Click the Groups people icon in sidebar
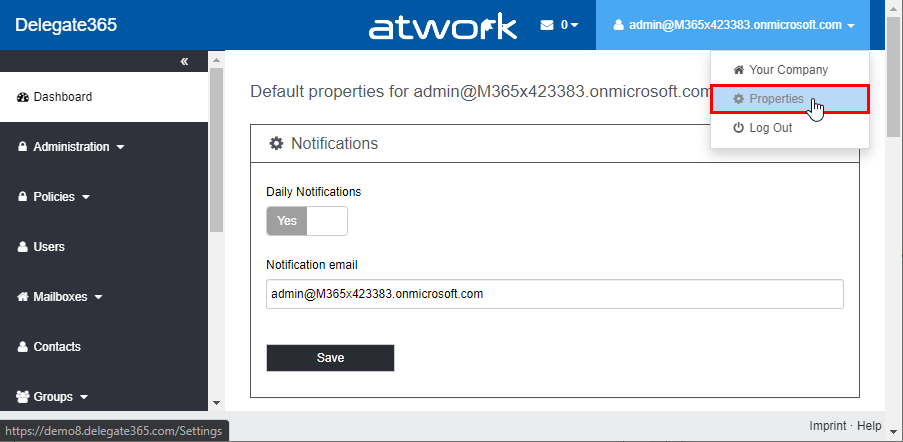The width and height of the screenshot is (903, 442). tap(23, 397)
